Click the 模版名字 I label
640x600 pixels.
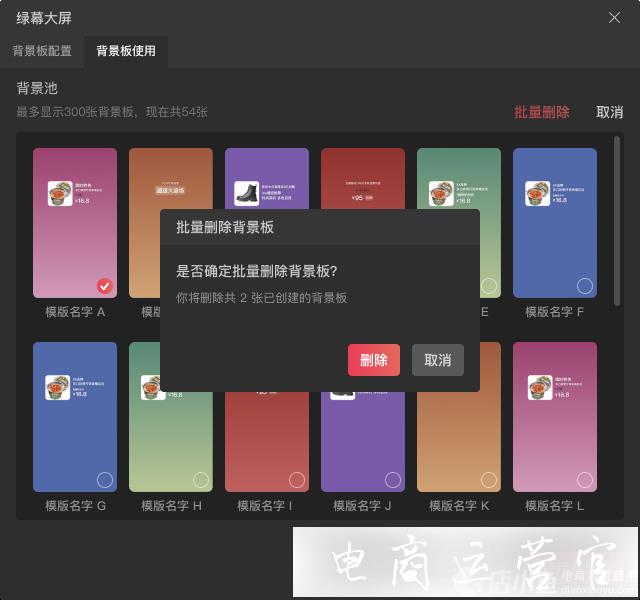click(265, 506)
